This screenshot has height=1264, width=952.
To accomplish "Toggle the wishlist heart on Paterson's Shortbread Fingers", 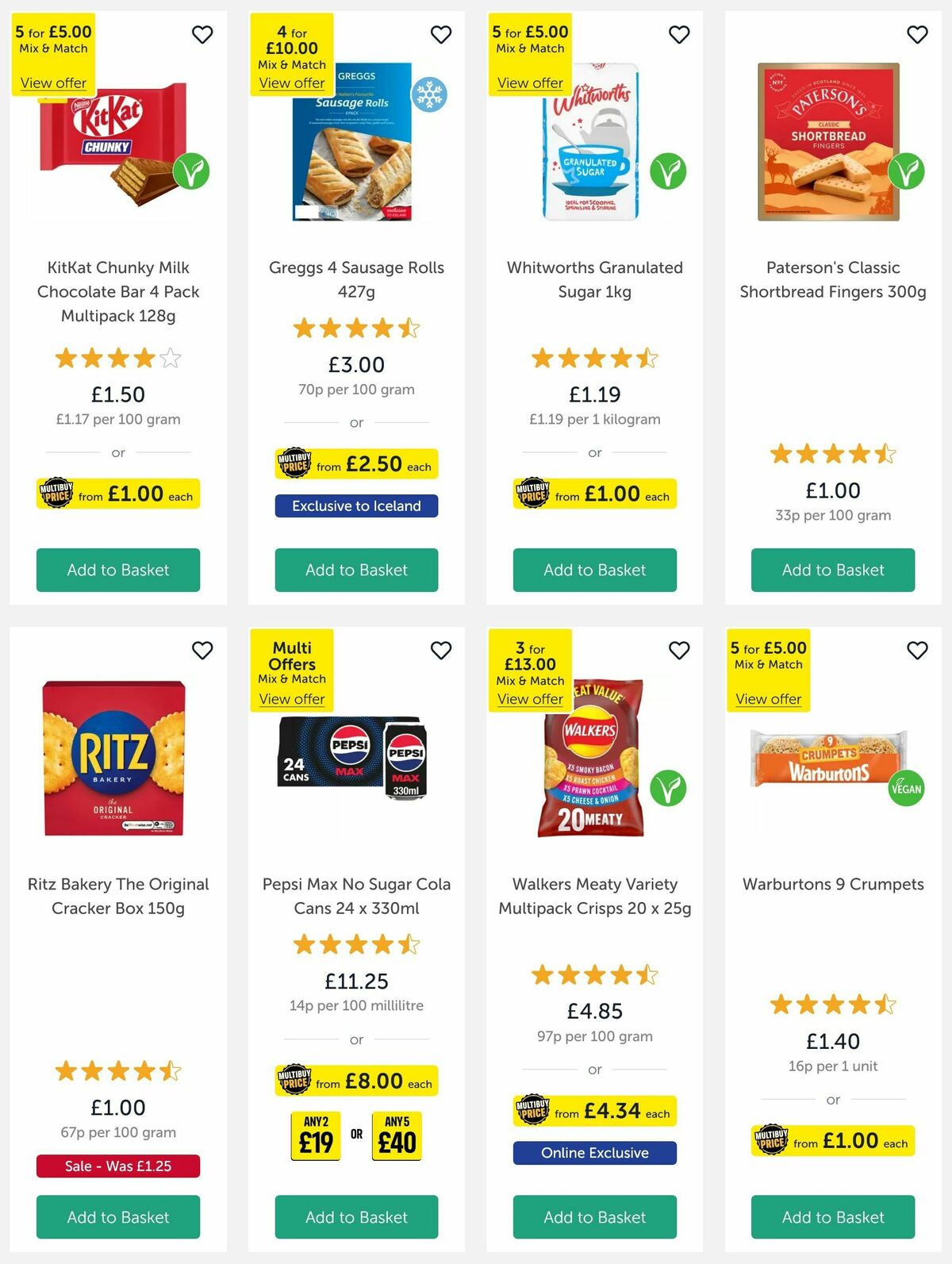I will pyautogui.click(x=916, y=35).
